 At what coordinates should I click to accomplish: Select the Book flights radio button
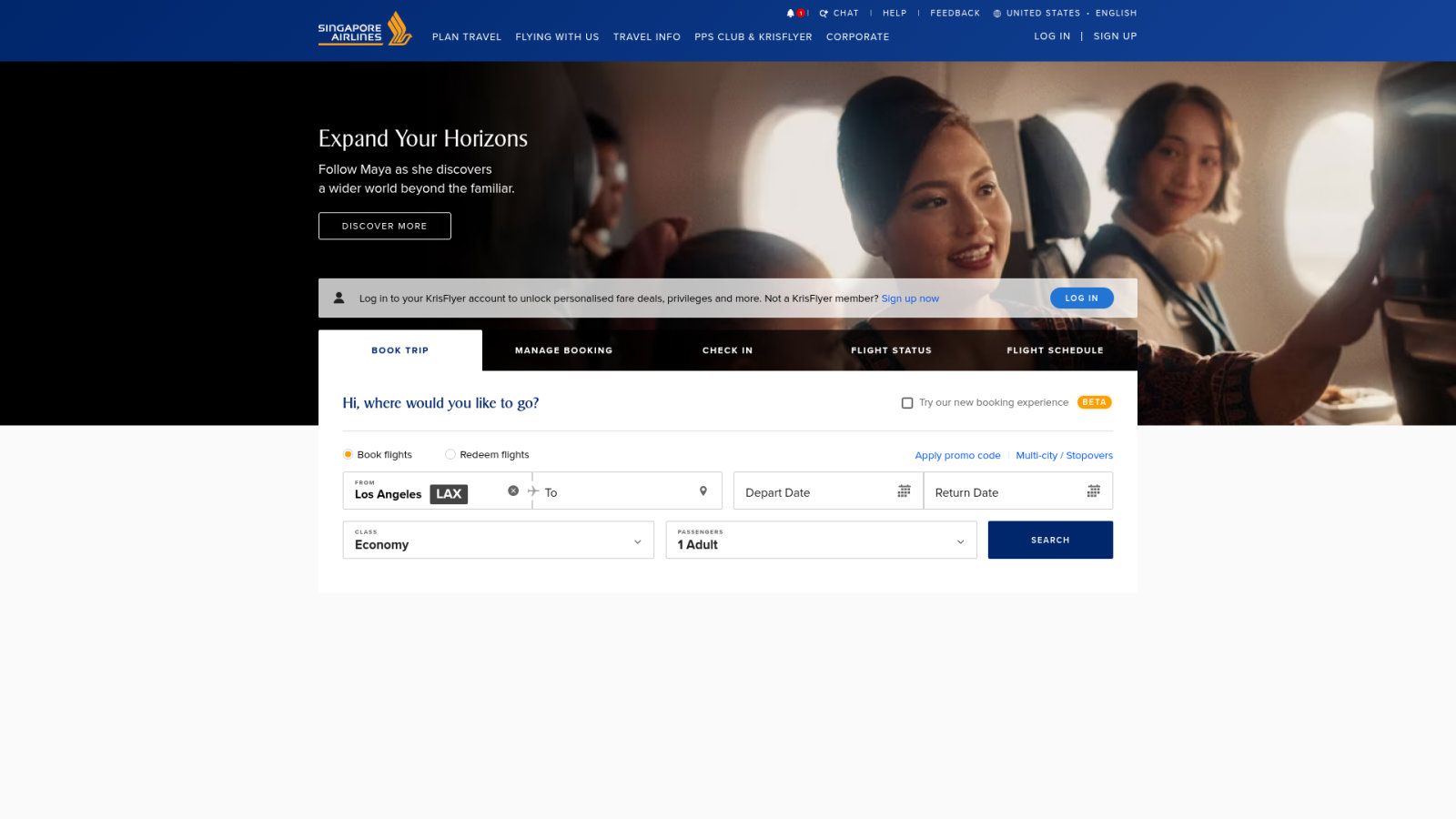(x=348, y=454)
